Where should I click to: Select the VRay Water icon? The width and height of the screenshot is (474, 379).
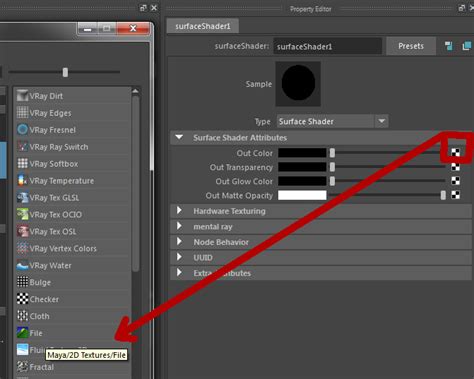[22, 265]
